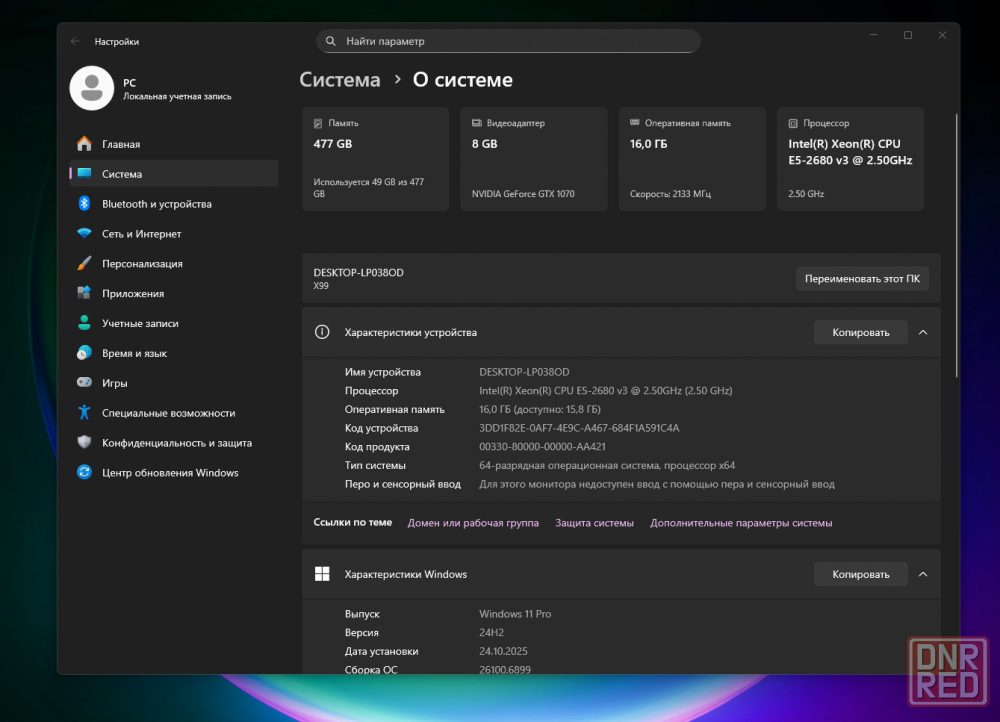The height and width of the screenshot is (722, 1000).
Task: Open the Защита системы link
Action: click(594, 523)
